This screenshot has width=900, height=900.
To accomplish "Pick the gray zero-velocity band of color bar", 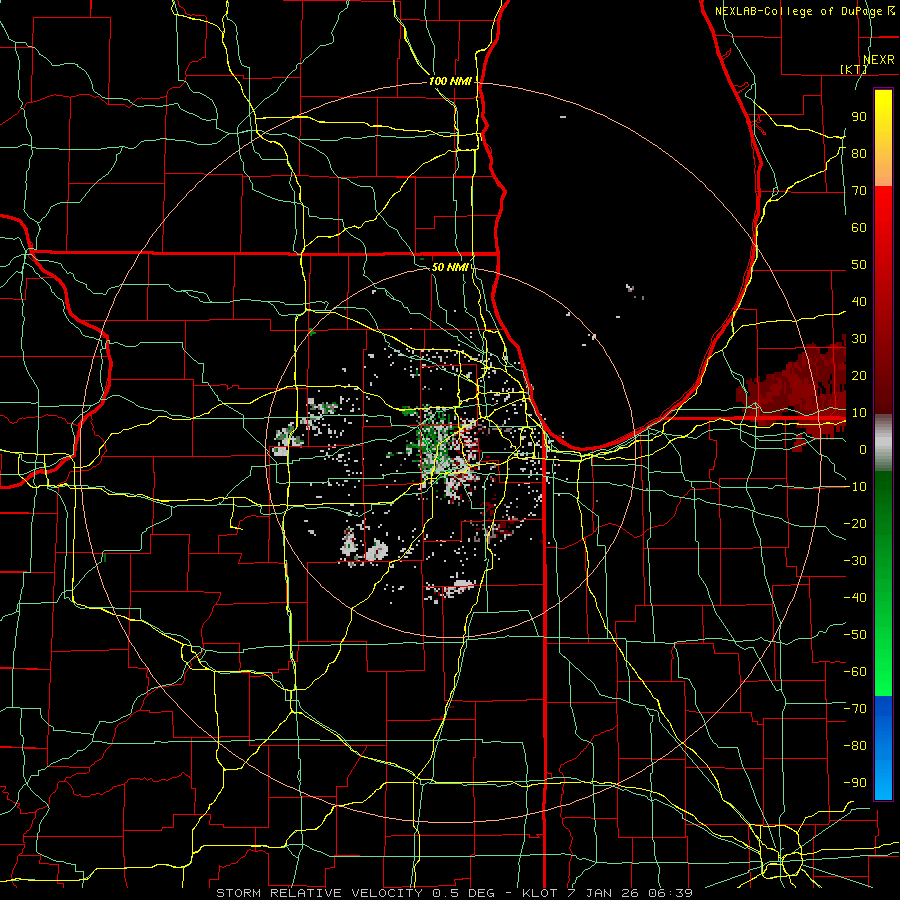I will tap(883, 443).
